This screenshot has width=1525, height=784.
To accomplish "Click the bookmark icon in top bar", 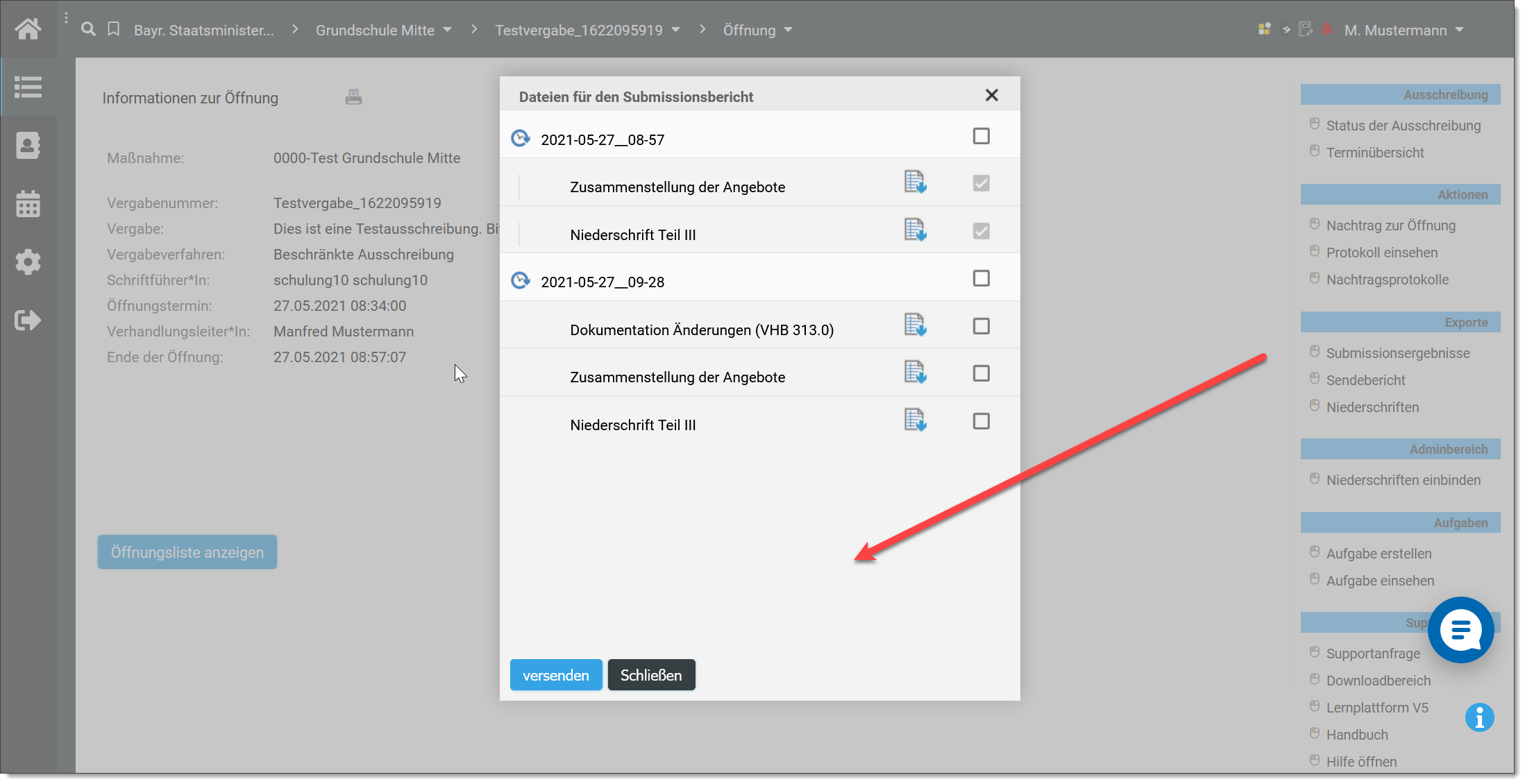I will [114, 29].
